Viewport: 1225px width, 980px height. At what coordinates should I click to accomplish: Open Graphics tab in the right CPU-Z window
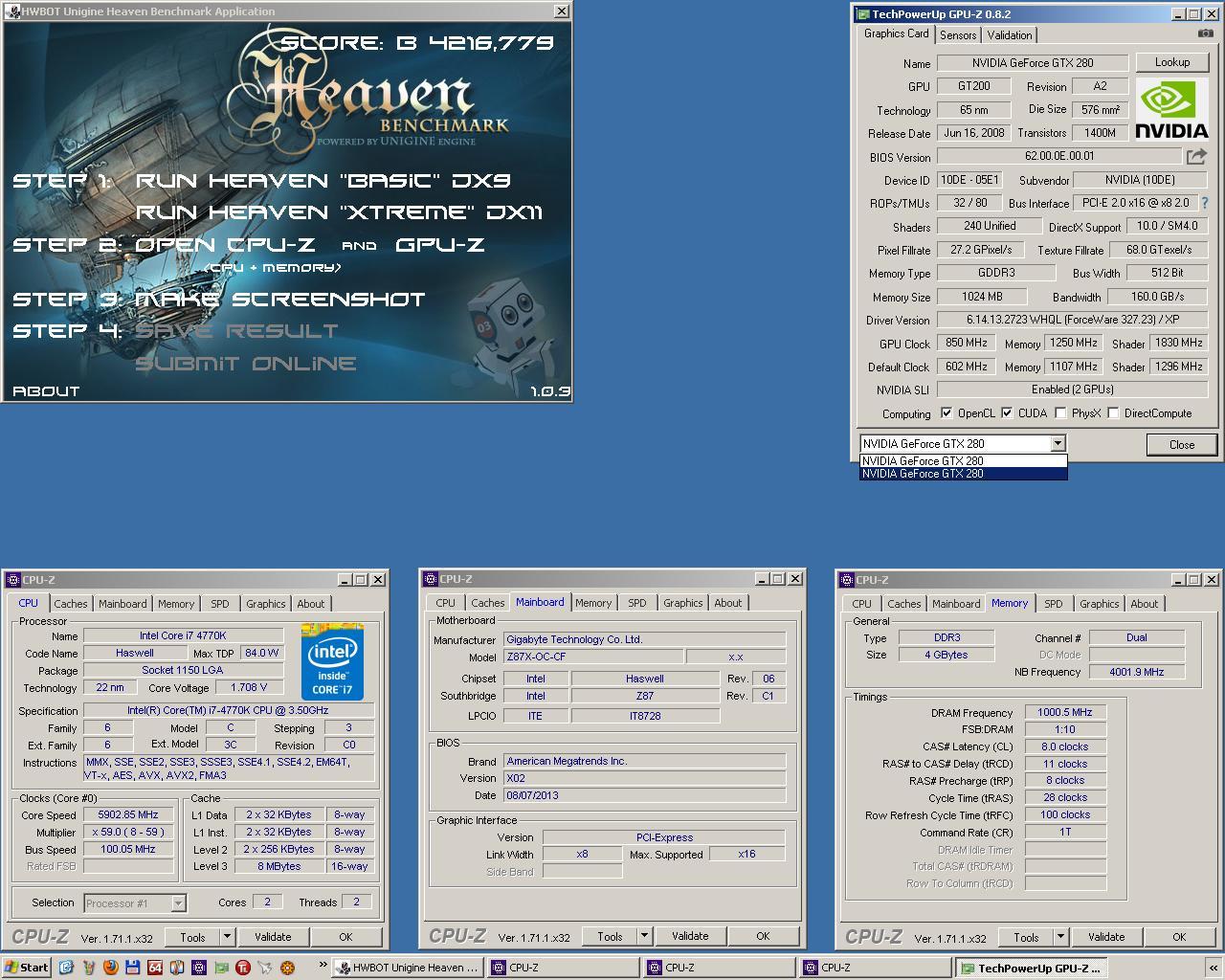pos(1099,604)
